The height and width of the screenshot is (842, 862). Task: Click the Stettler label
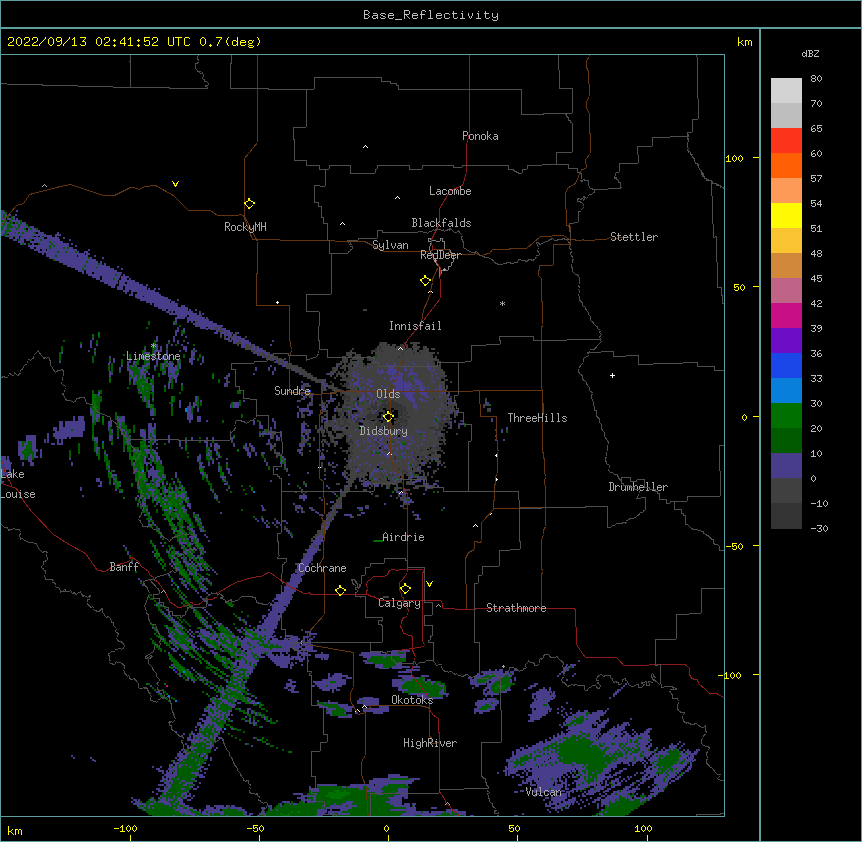[x=634, y=237]
